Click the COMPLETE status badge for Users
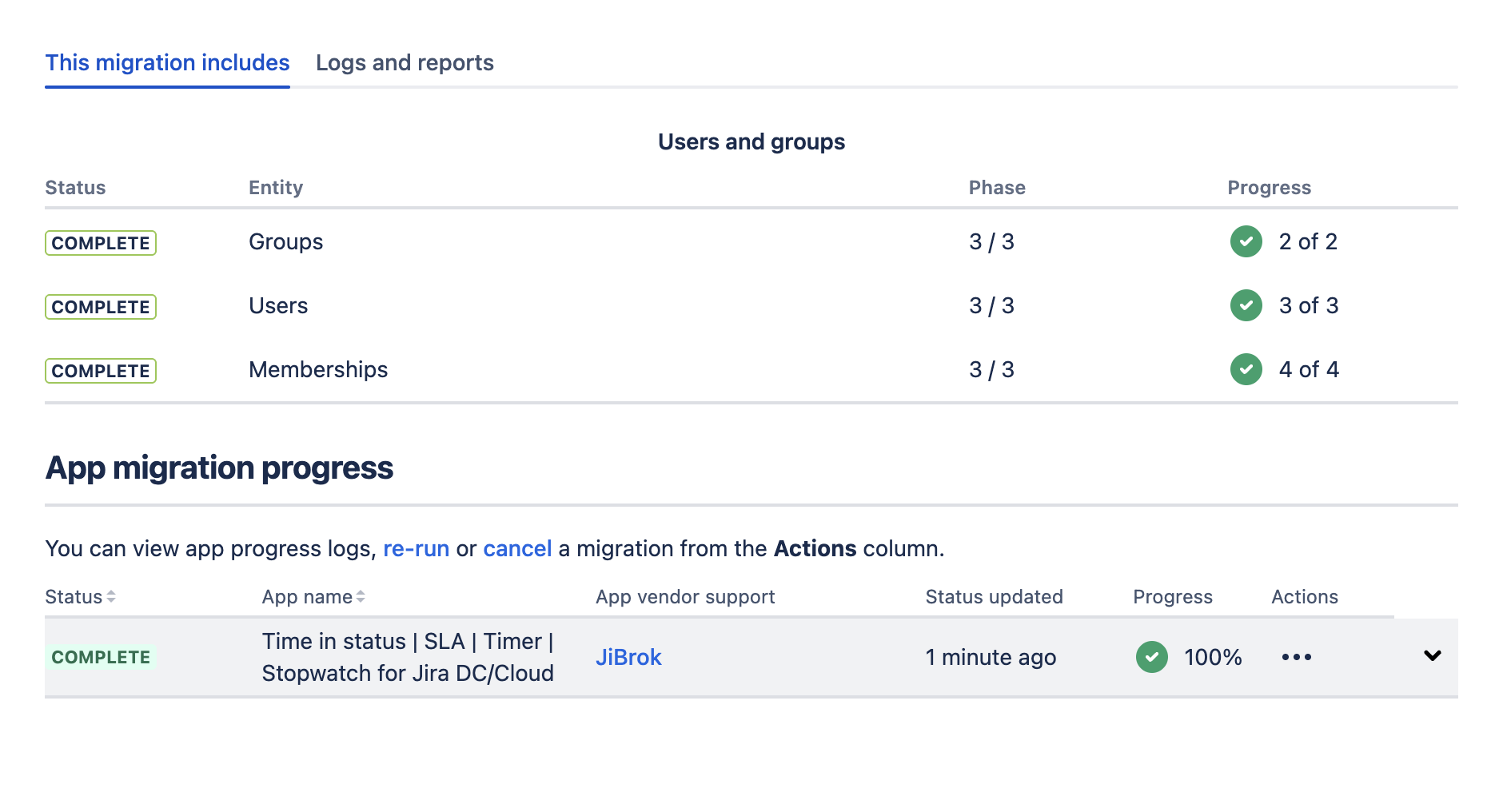Viewport: 1503px width, 812px height. [x=100, y=306]
